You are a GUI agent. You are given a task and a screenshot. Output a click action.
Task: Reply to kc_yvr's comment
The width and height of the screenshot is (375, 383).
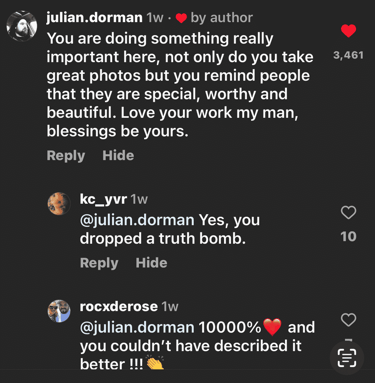(99, 263)
